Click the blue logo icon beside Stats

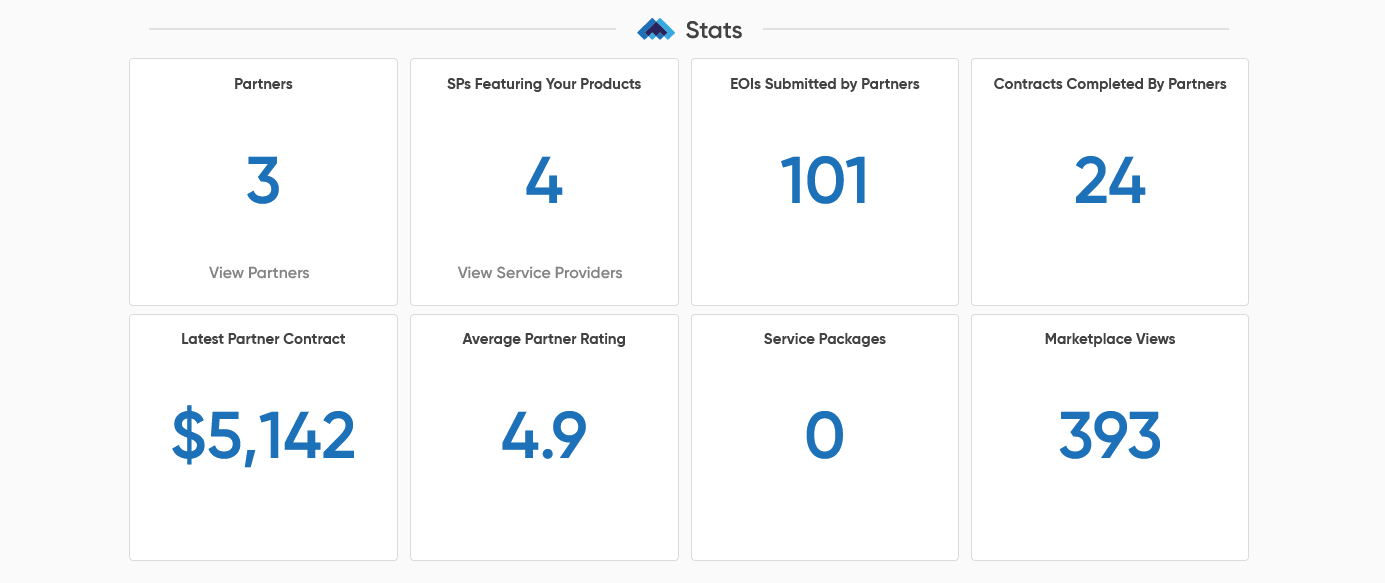pyautogui.click(x=656, y=30)
